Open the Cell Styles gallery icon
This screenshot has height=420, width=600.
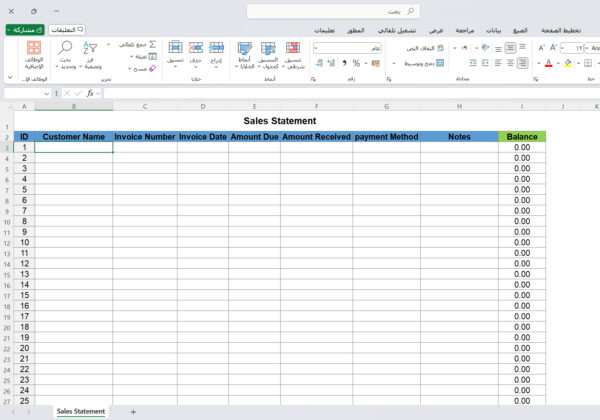(x=247, y=48)
